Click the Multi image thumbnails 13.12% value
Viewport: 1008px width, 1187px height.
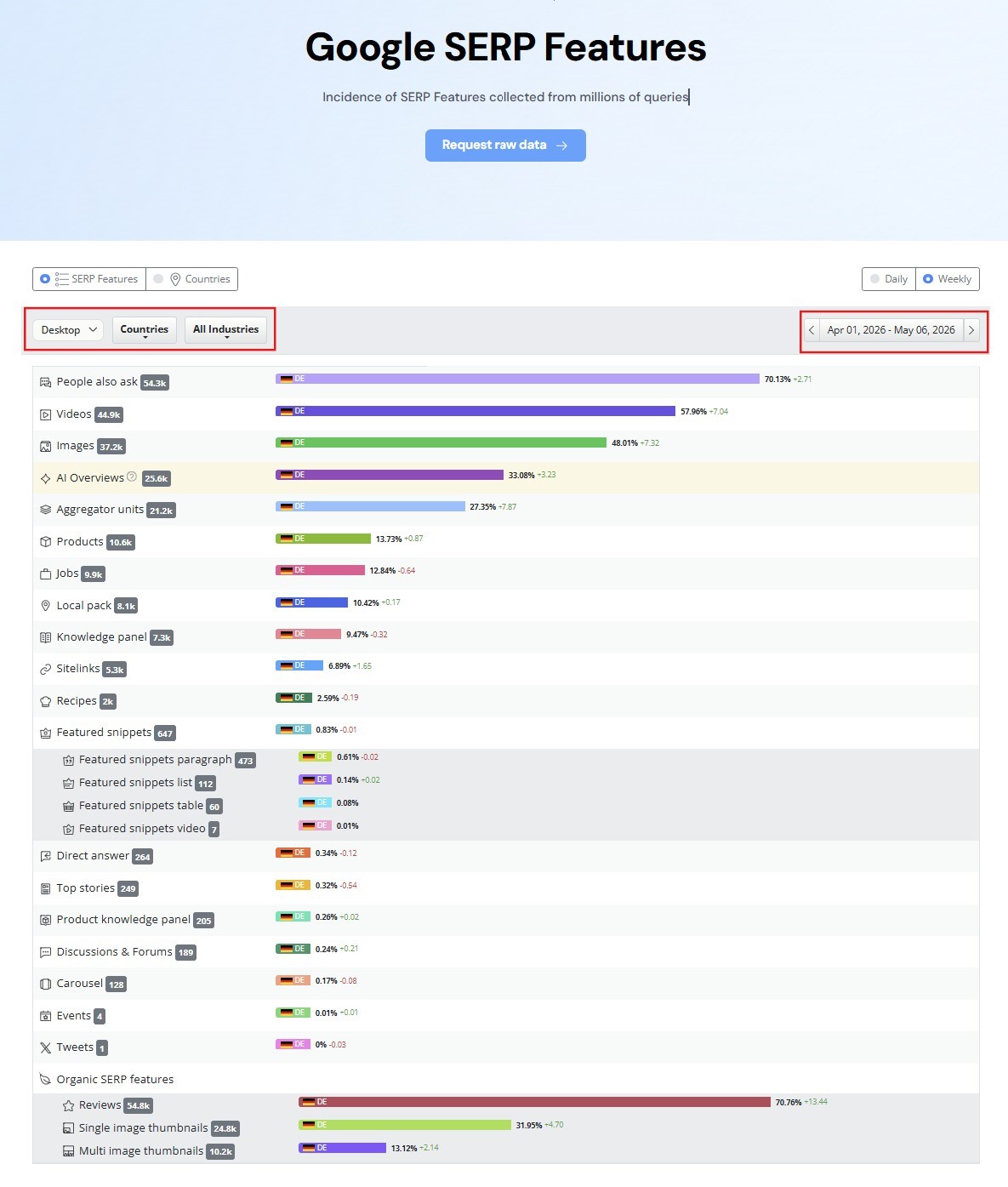coord(404,1148)
